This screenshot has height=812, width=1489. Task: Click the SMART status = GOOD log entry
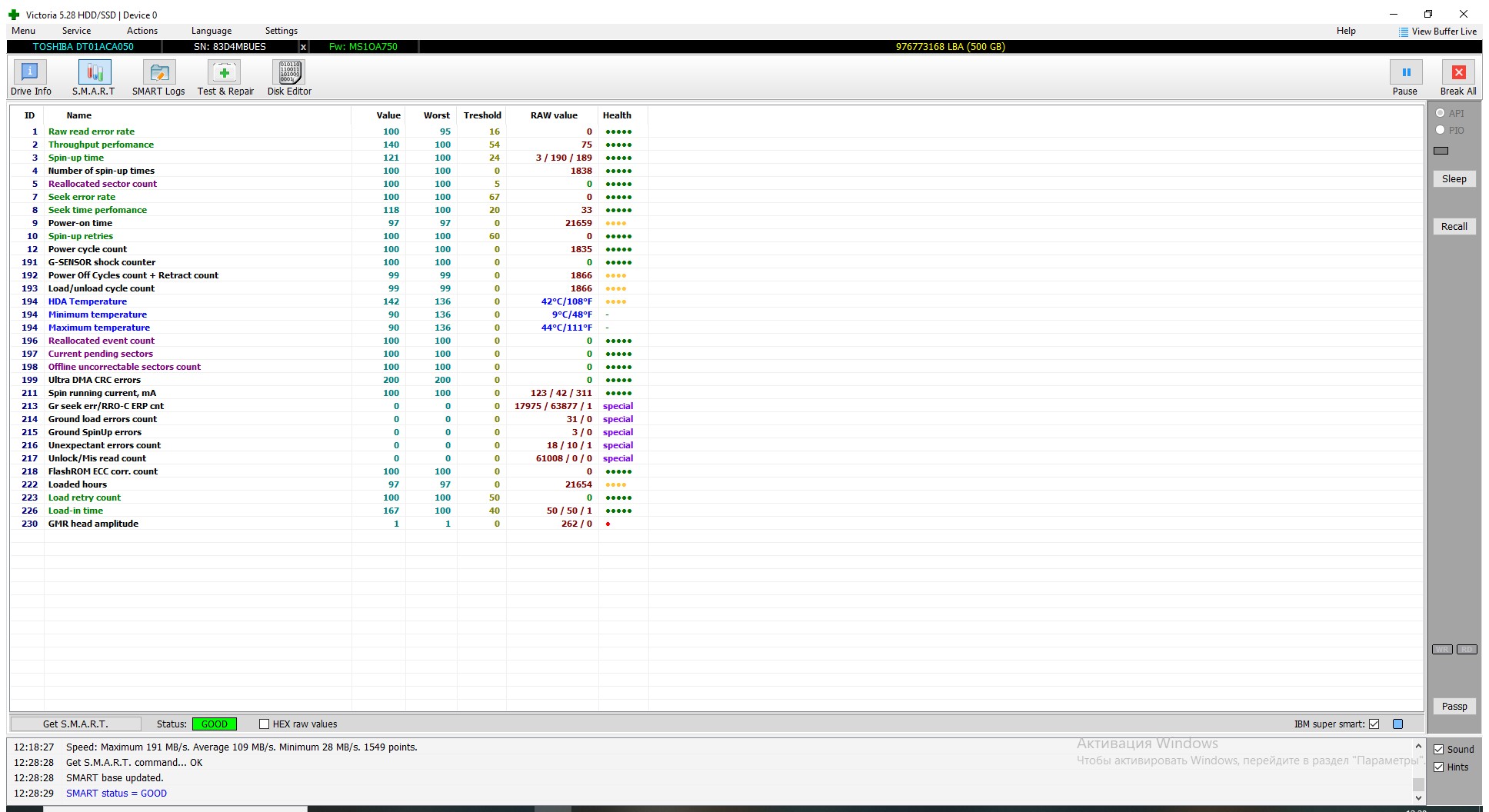(x=116, y=794)
